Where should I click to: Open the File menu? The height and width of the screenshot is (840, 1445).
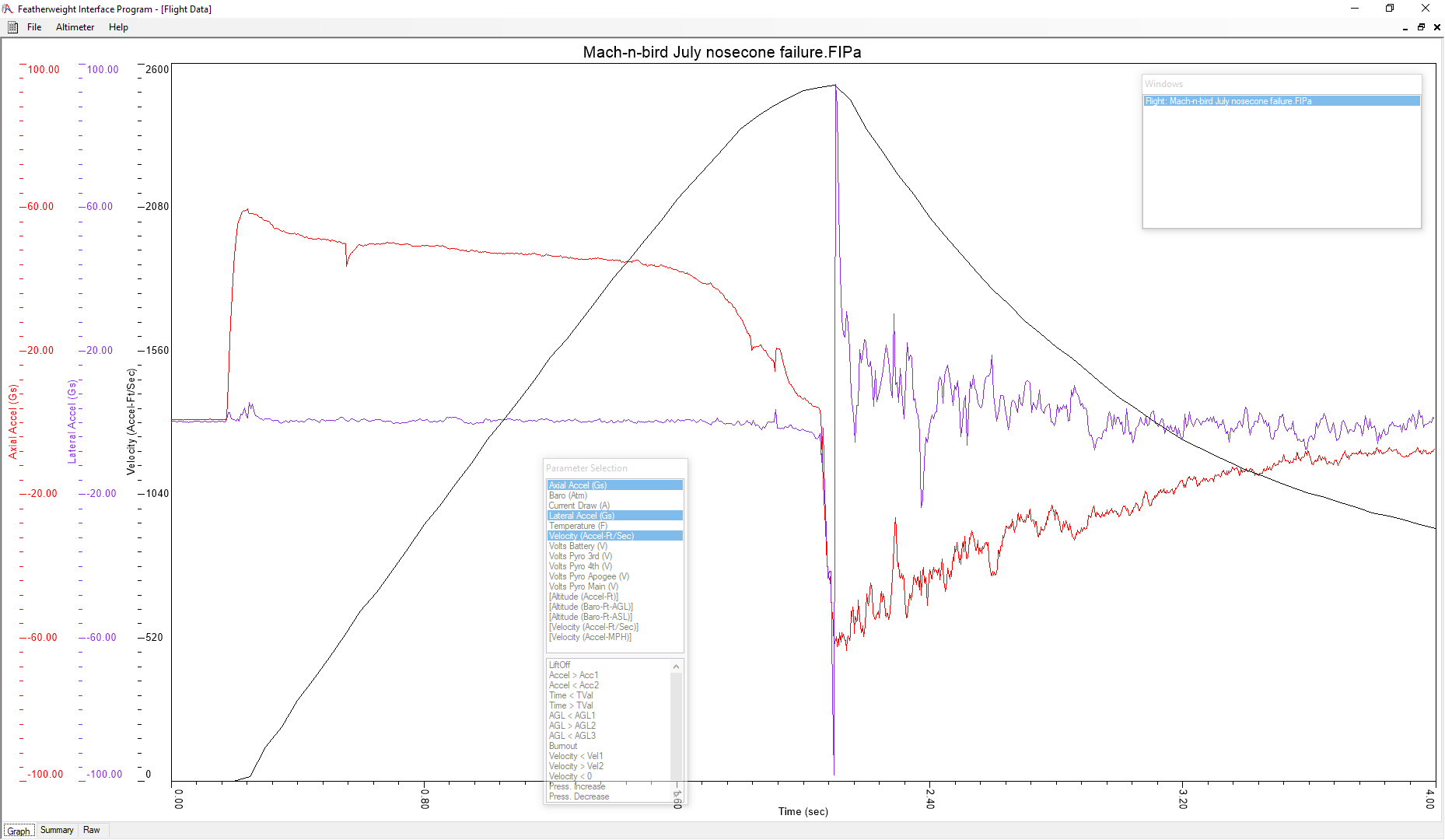(34, 27)
